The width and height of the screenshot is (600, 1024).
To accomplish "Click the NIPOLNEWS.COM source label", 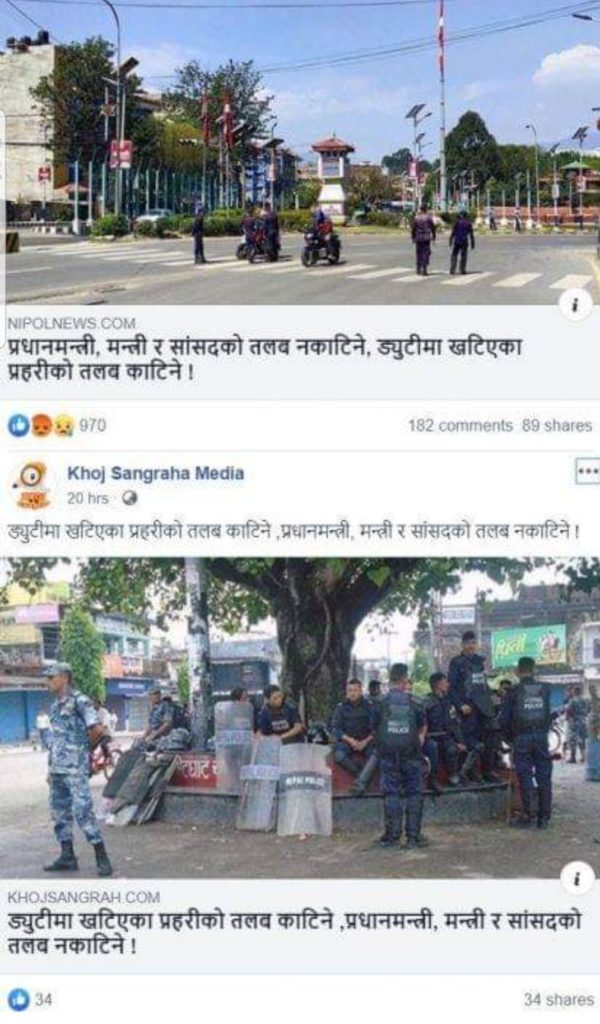I will (71, 323).
